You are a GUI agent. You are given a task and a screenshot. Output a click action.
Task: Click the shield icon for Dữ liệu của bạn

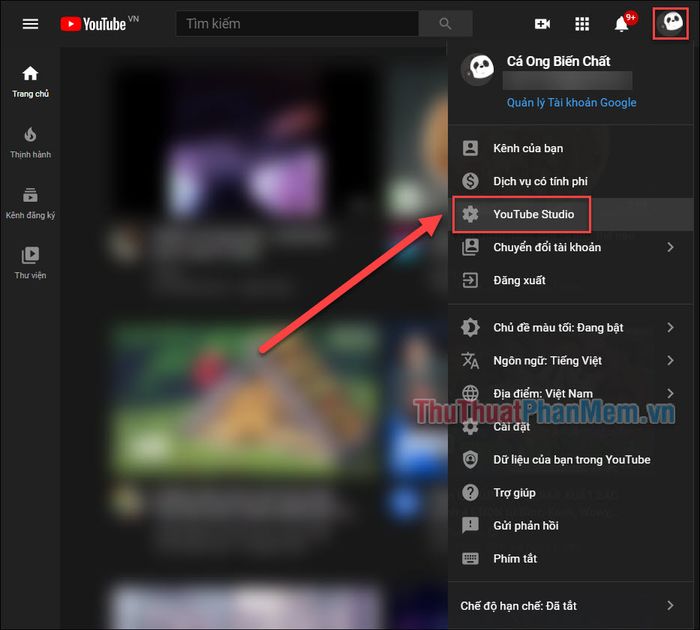tap(470, 459)
